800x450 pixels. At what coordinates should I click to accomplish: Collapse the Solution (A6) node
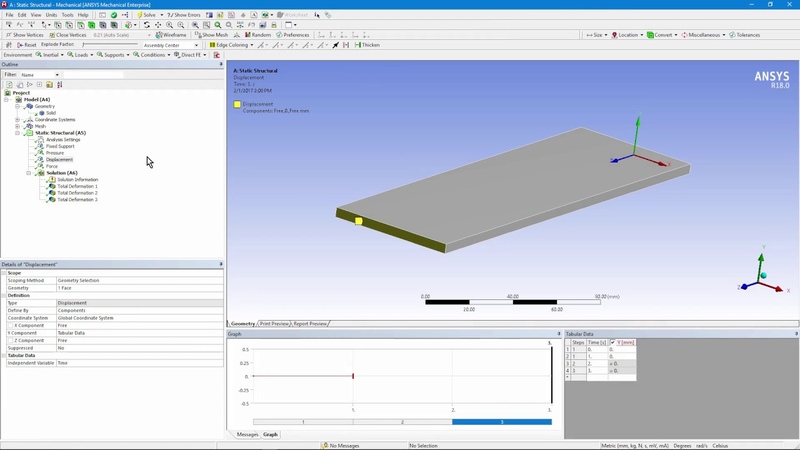click(29, 173)
